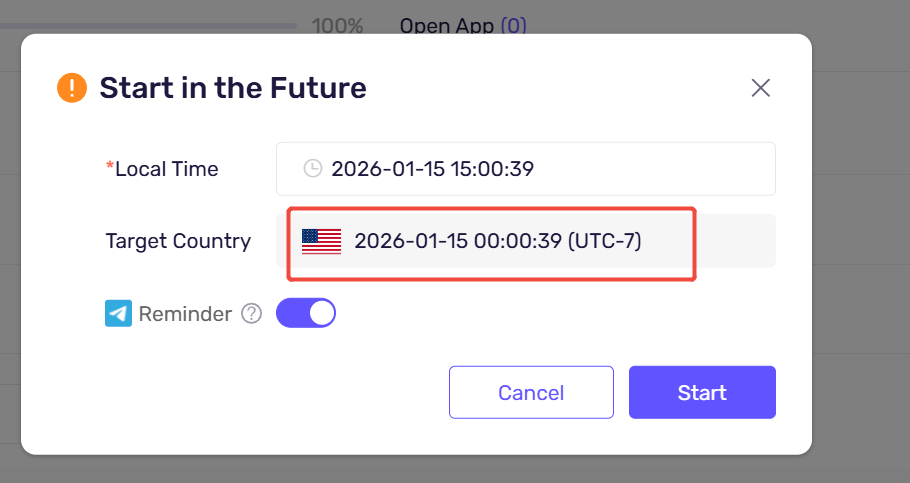
Task: Click the Local Time label
Action: coord(166,169)
